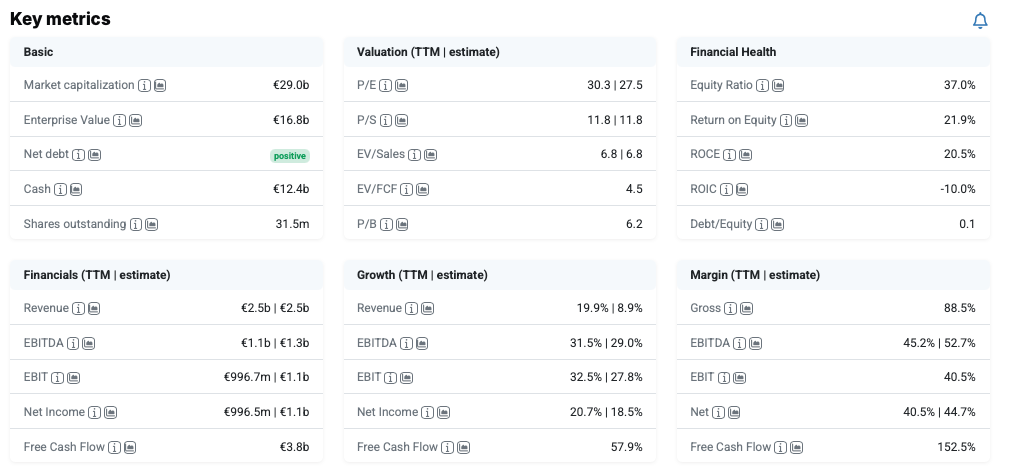
Task: Click the green positive badge for Net debt
Action: (289, 156)
